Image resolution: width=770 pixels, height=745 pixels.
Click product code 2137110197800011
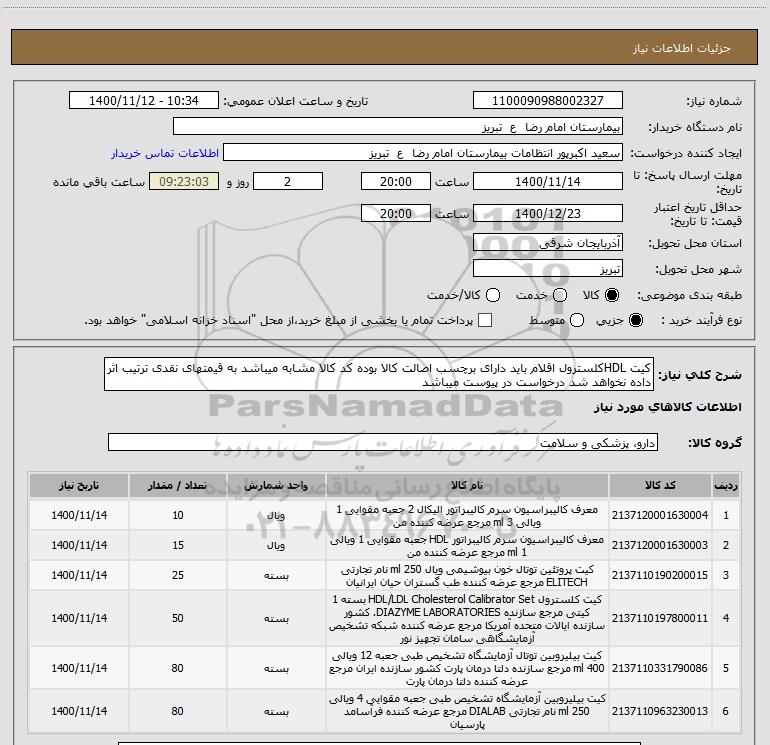tap(660, 618)
